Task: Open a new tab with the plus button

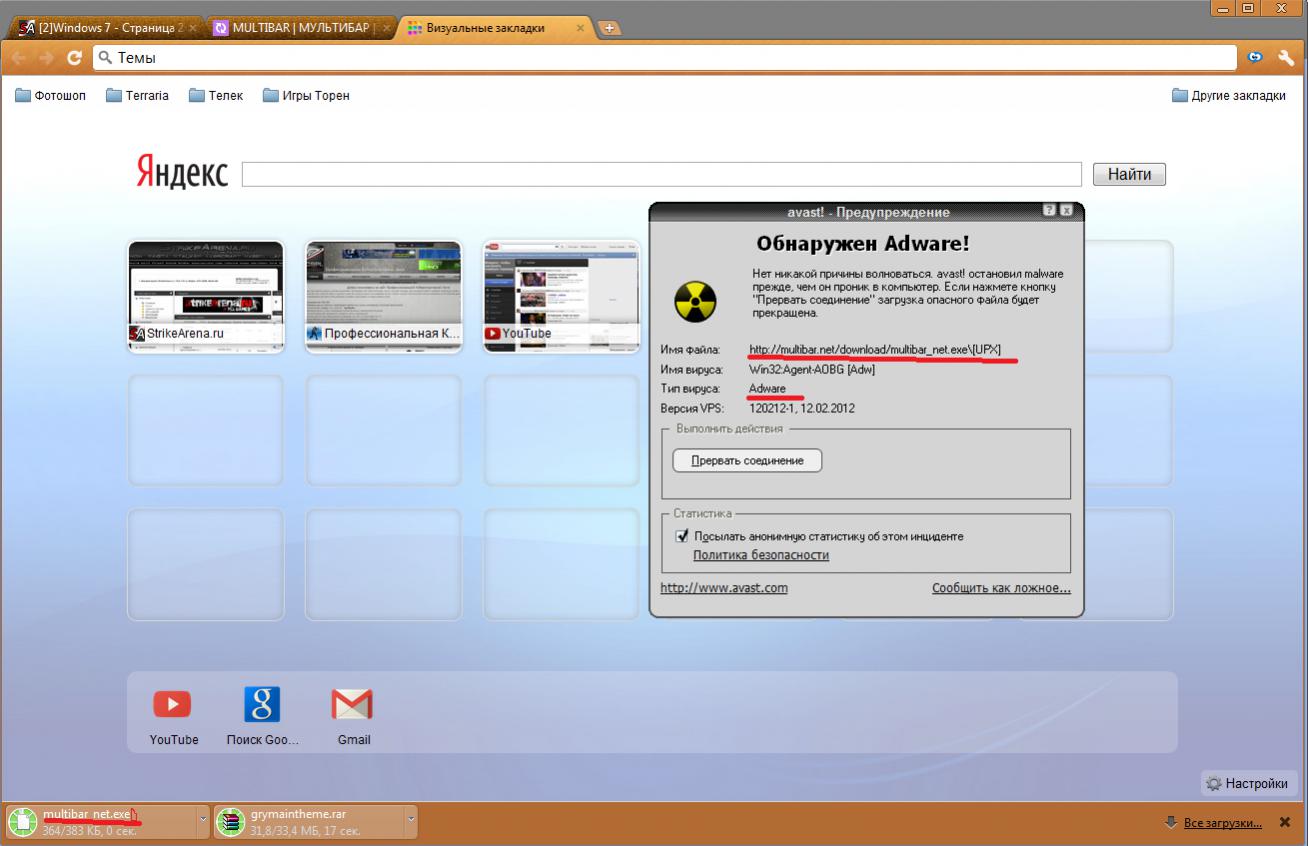Action: [609, 28]
